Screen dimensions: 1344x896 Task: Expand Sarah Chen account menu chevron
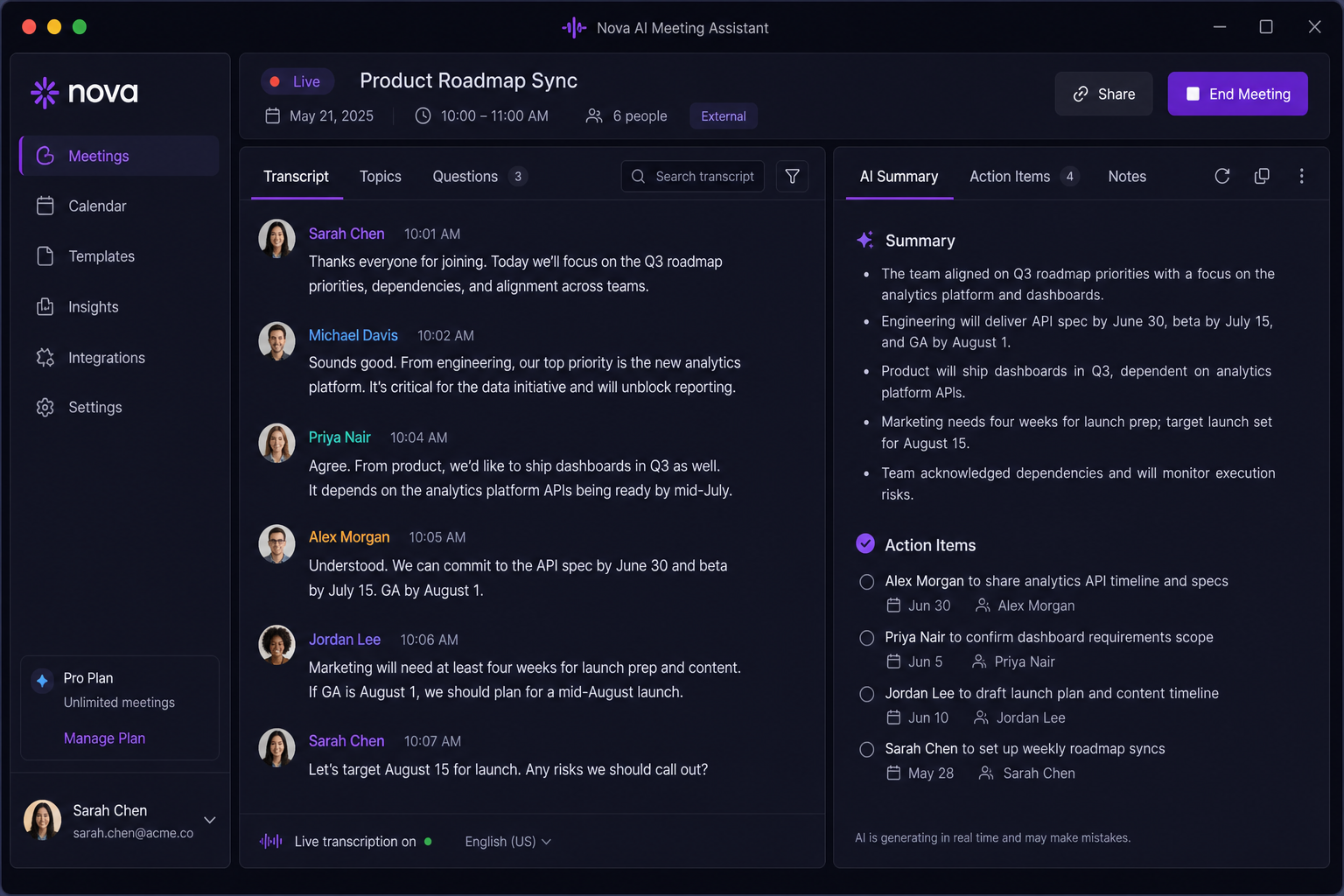[210, 820]
